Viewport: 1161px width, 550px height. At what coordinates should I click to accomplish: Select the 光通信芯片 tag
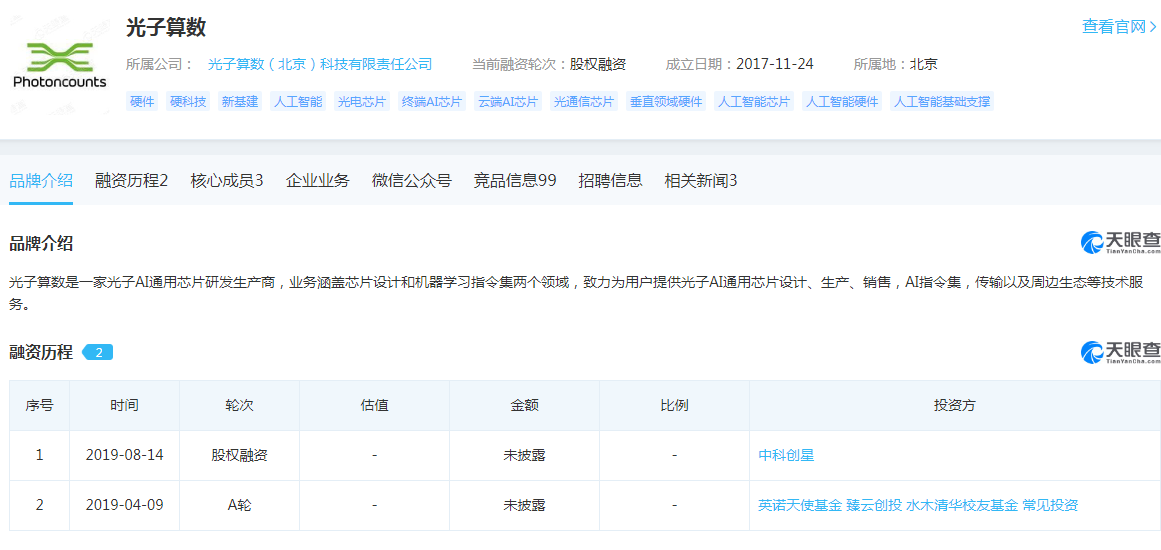click(x=584, y=102)
